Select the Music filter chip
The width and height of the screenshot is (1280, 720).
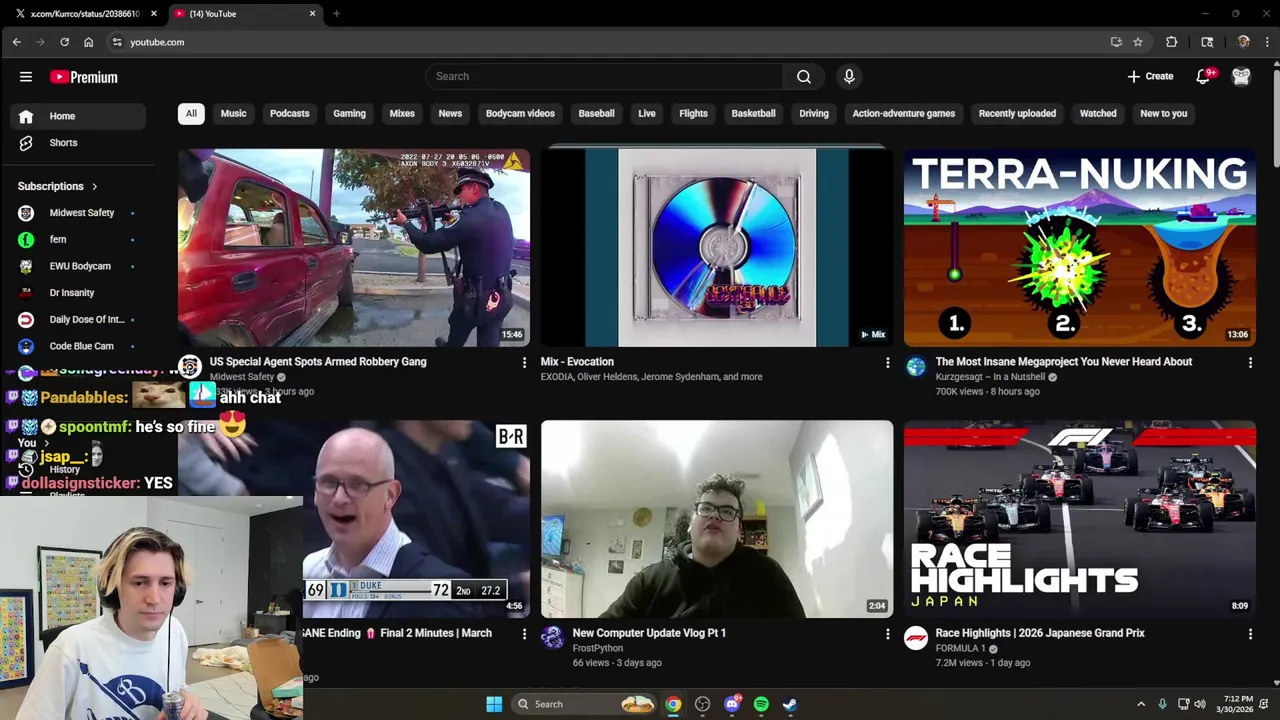tap(233, 113)
